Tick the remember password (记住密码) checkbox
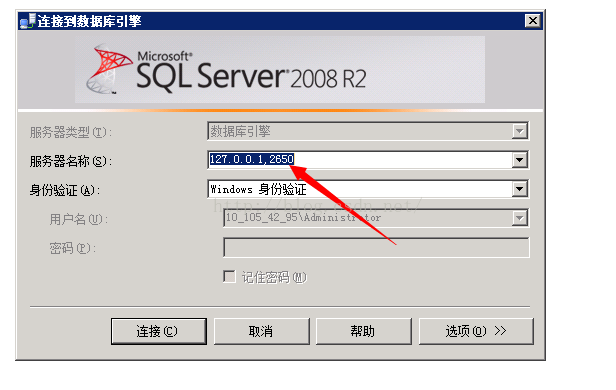This screenshot has width=616, height=390. (229, 276)
